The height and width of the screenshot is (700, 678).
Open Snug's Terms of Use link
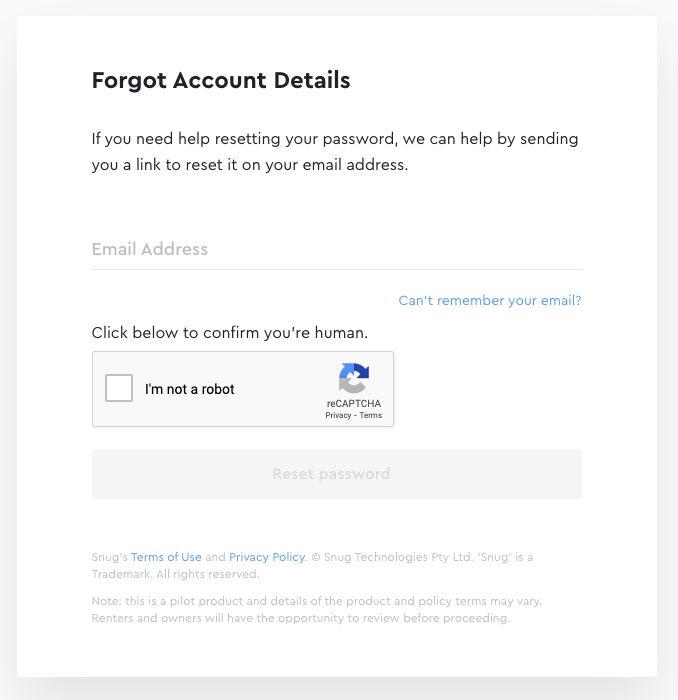166,557
